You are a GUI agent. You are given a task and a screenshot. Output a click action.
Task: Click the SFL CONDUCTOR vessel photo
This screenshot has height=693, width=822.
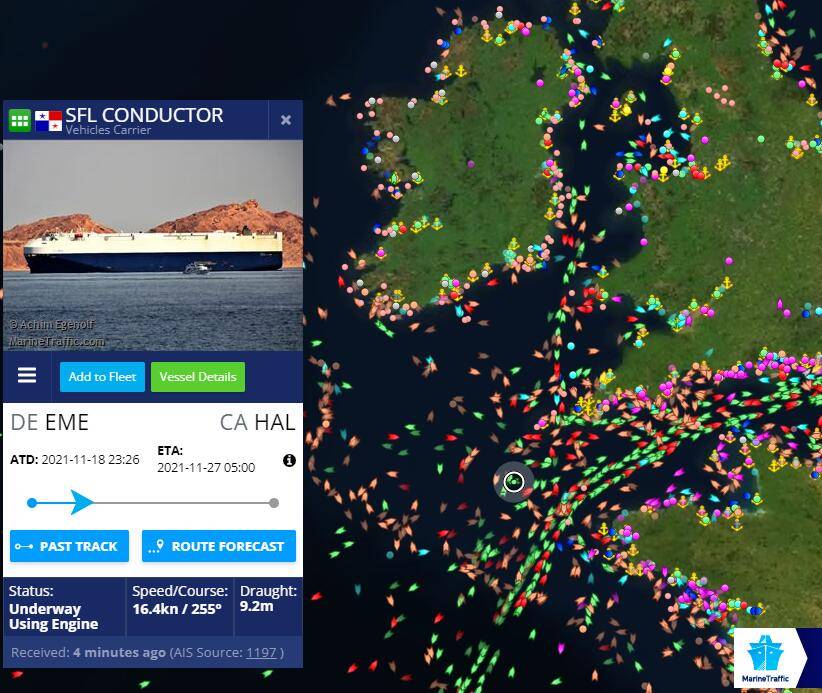[x=153, y=245]
